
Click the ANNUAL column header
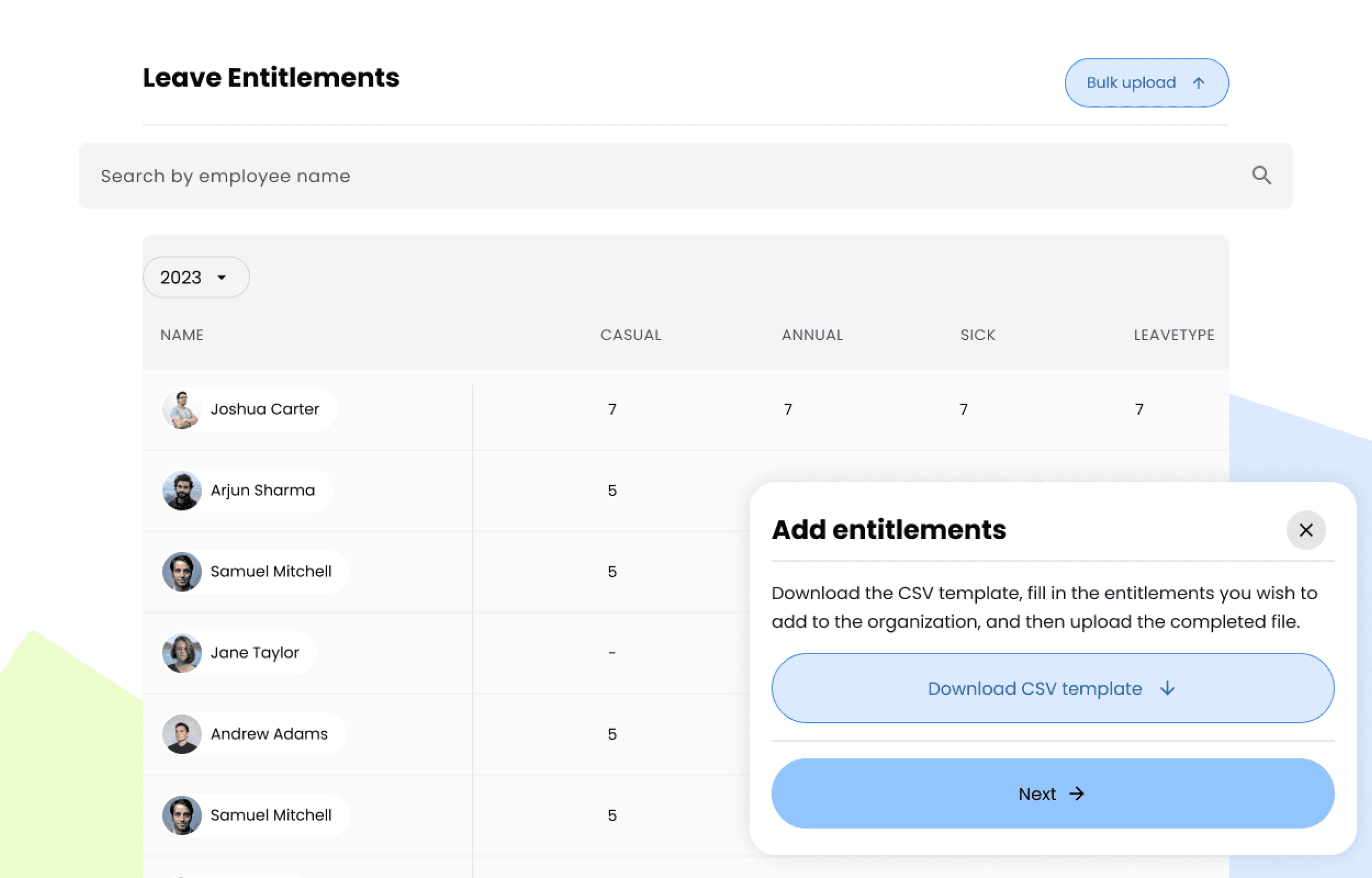point(812,335)
